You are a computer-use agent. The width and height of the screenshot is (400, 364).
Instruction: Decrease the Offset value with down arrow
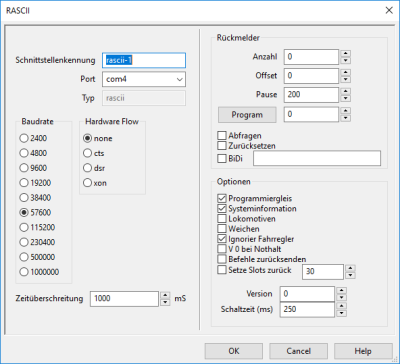346,79
